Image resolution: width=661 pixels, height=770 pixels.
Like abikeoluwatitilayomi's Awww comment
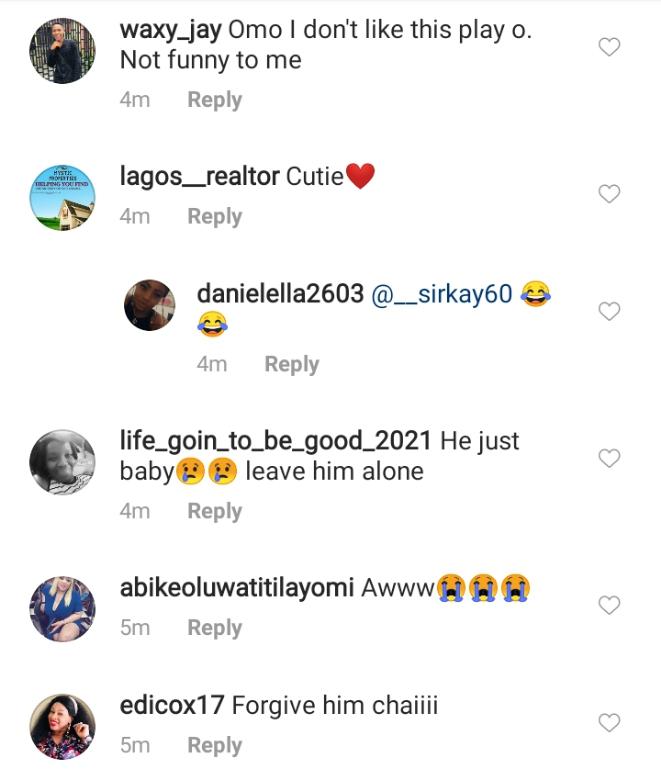pyautogui.click(x=609, y=605)
